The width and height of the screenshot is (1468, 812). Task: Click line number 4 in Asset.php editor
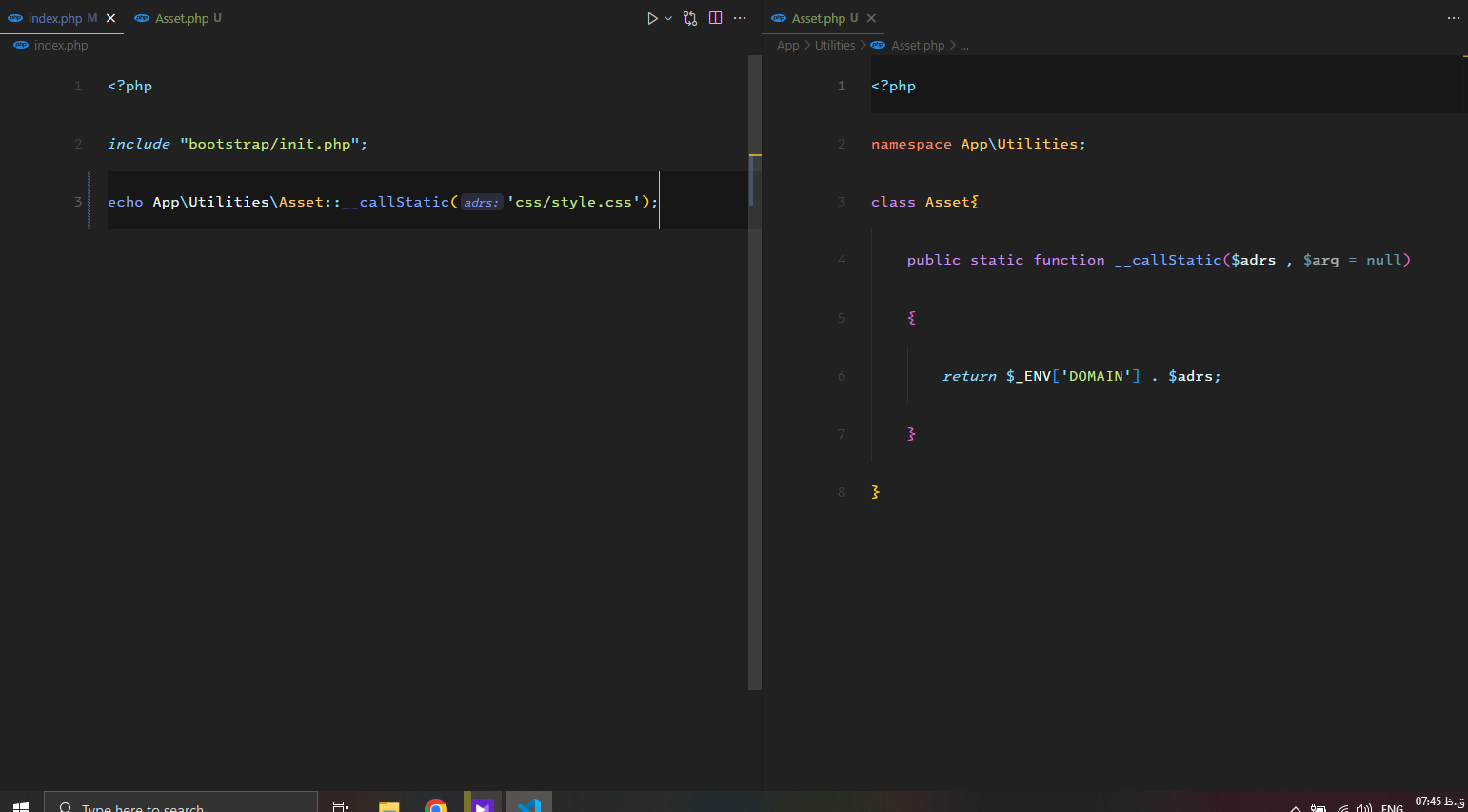coord(842,260)
